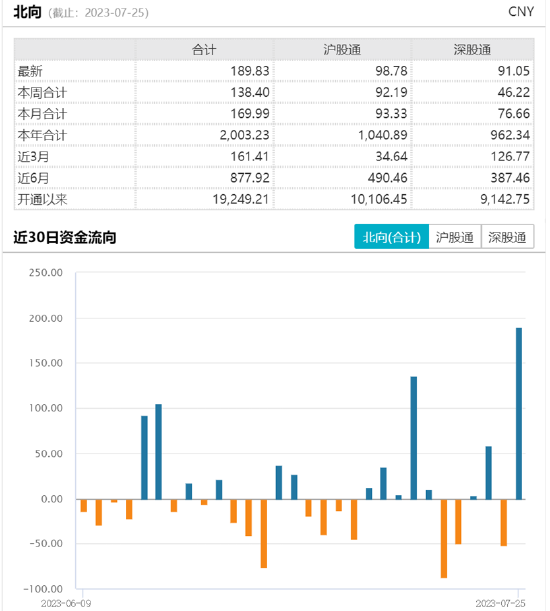Click the 近30日资金流向 heading
The height and width of the screenshot is (611, 550).
tap(65, 237)
